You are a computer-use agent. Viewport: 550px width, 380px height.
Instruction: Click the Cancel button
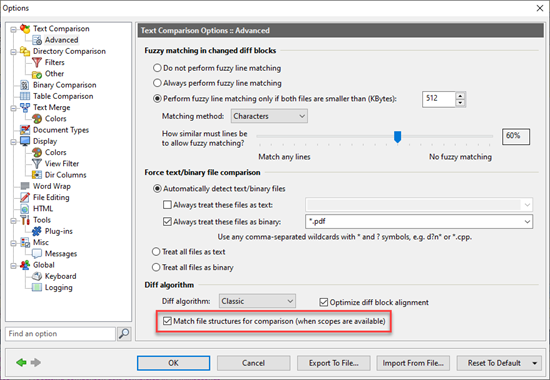pos(253,363)
